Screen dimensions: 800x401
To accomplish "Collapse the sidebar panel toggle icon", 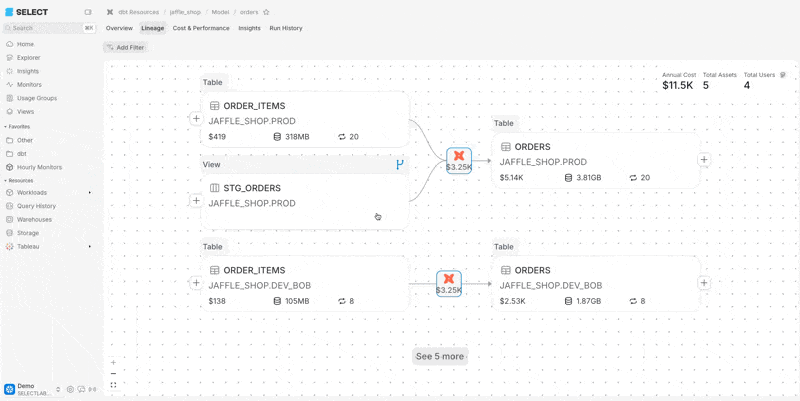I will pos(88,12).
